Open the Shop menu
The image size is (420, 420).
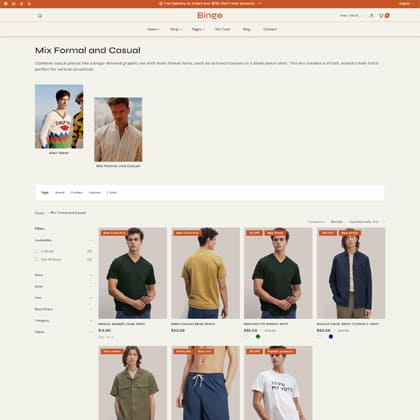(x=176, y=29)
